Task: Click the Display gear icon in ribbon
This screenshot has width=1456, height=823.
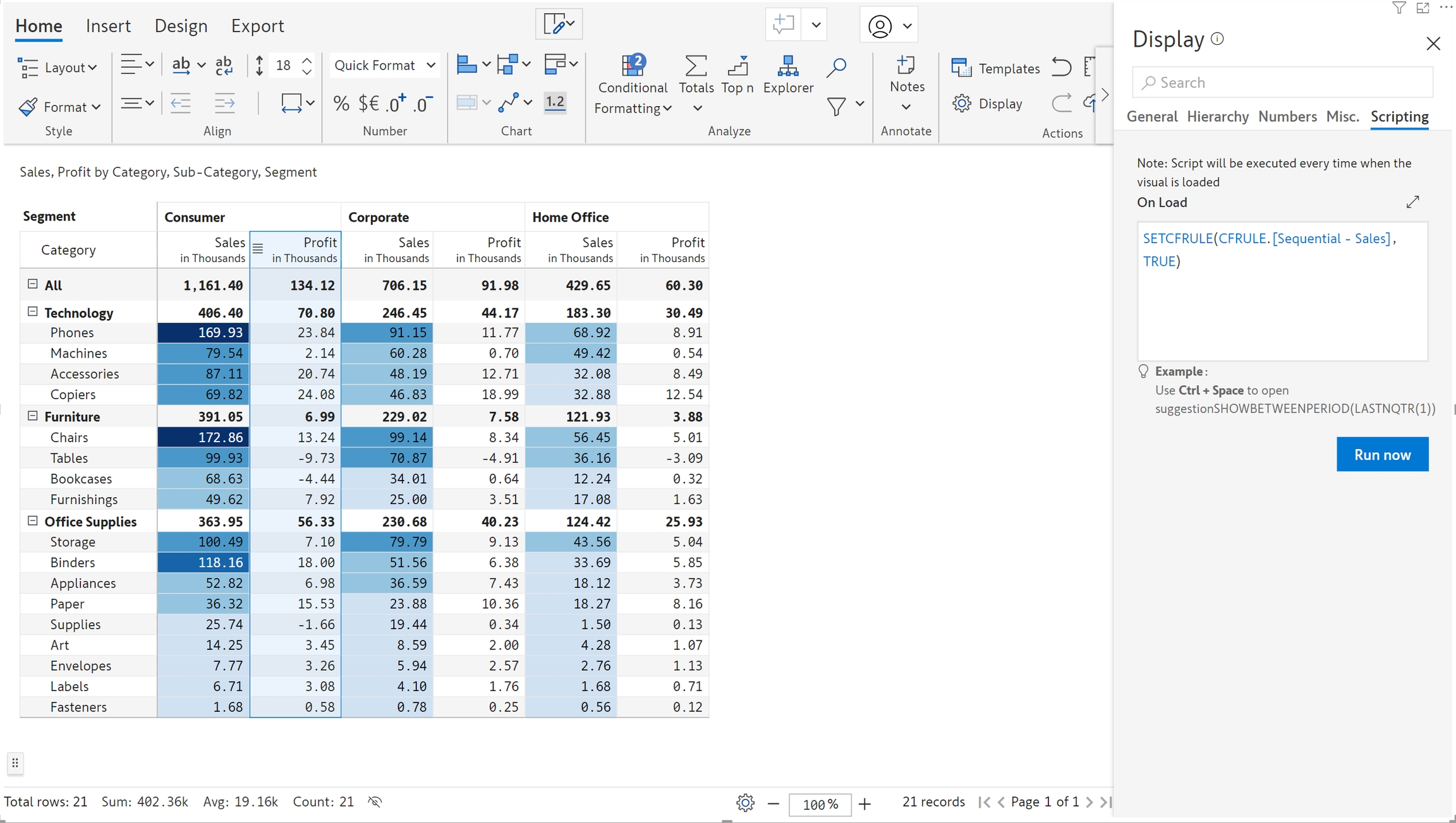Action: click(961, 104)
